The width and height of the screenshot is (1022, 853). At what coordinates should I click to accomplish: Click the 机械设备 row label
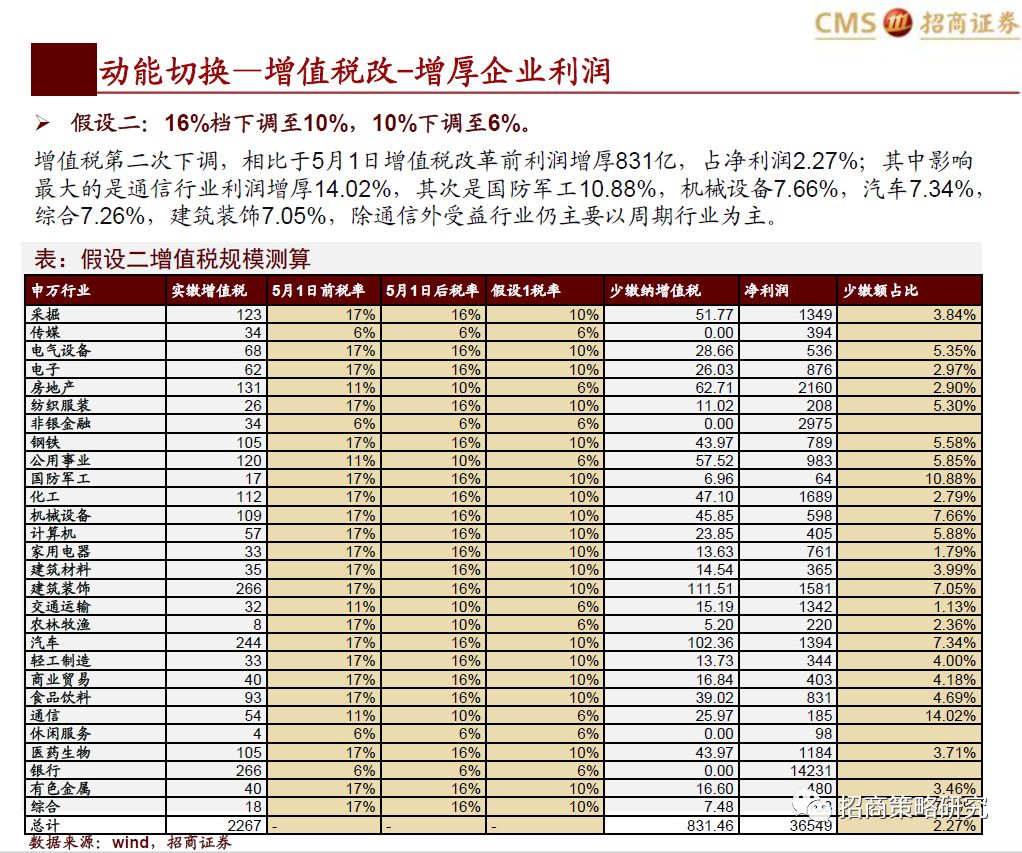(x=60, y=515)
